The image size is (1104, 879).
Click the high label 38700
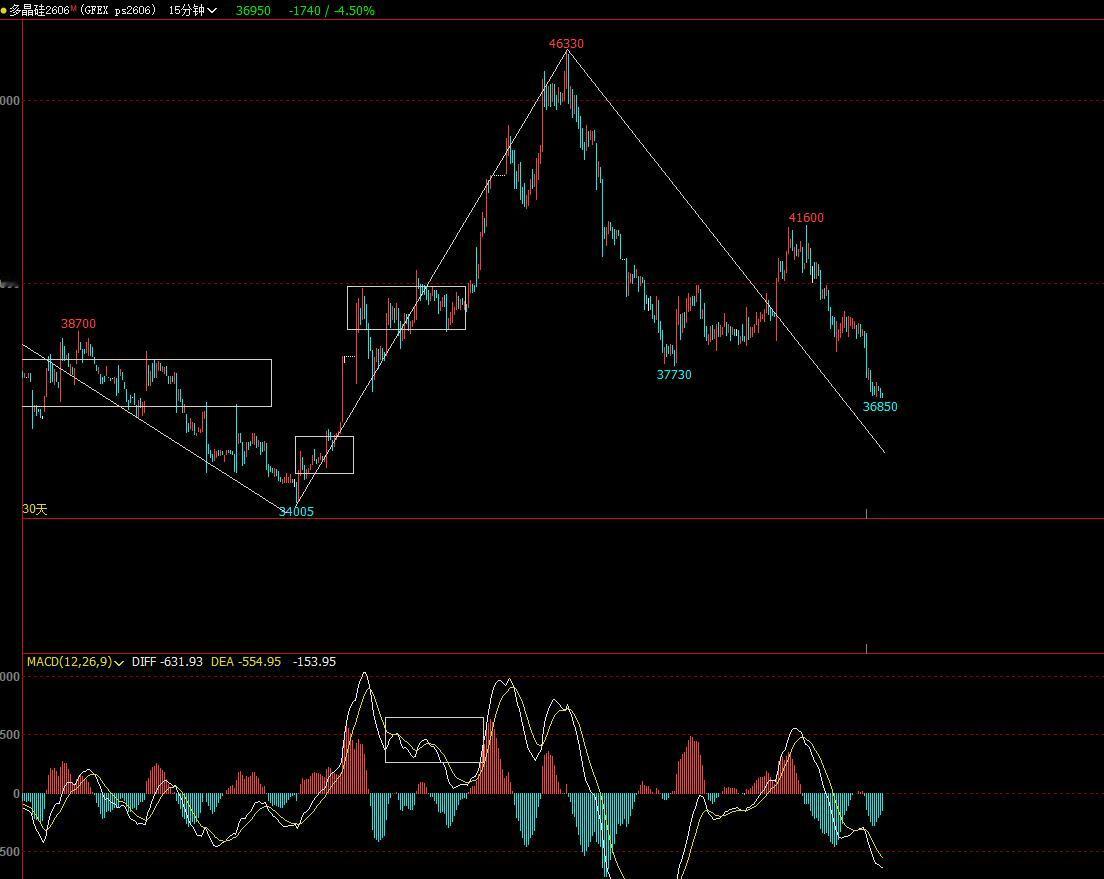pyautogui.click(x=78, y=324)
